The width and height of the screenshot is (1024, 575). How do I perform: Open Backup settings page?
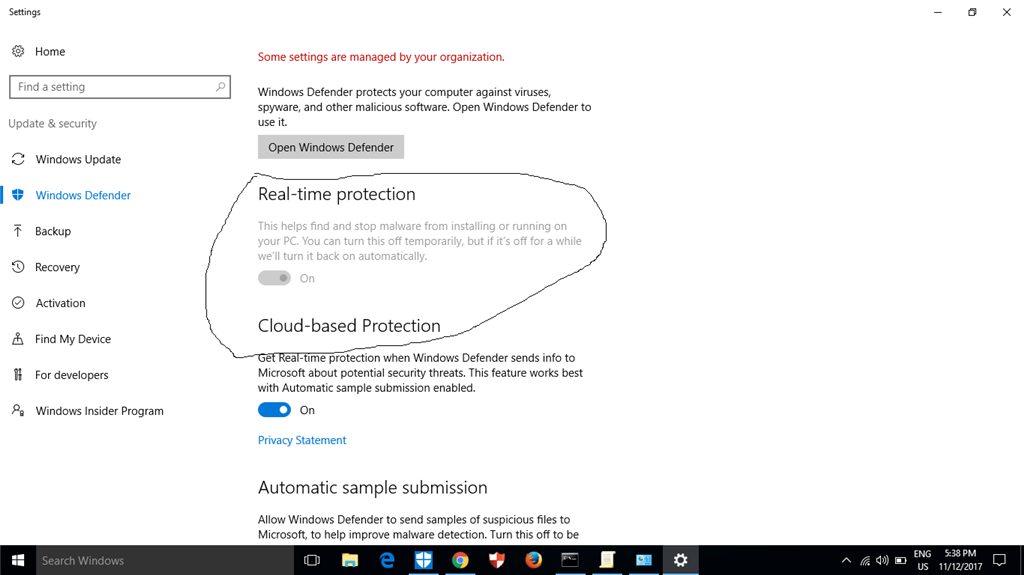(x=53, y=231)
